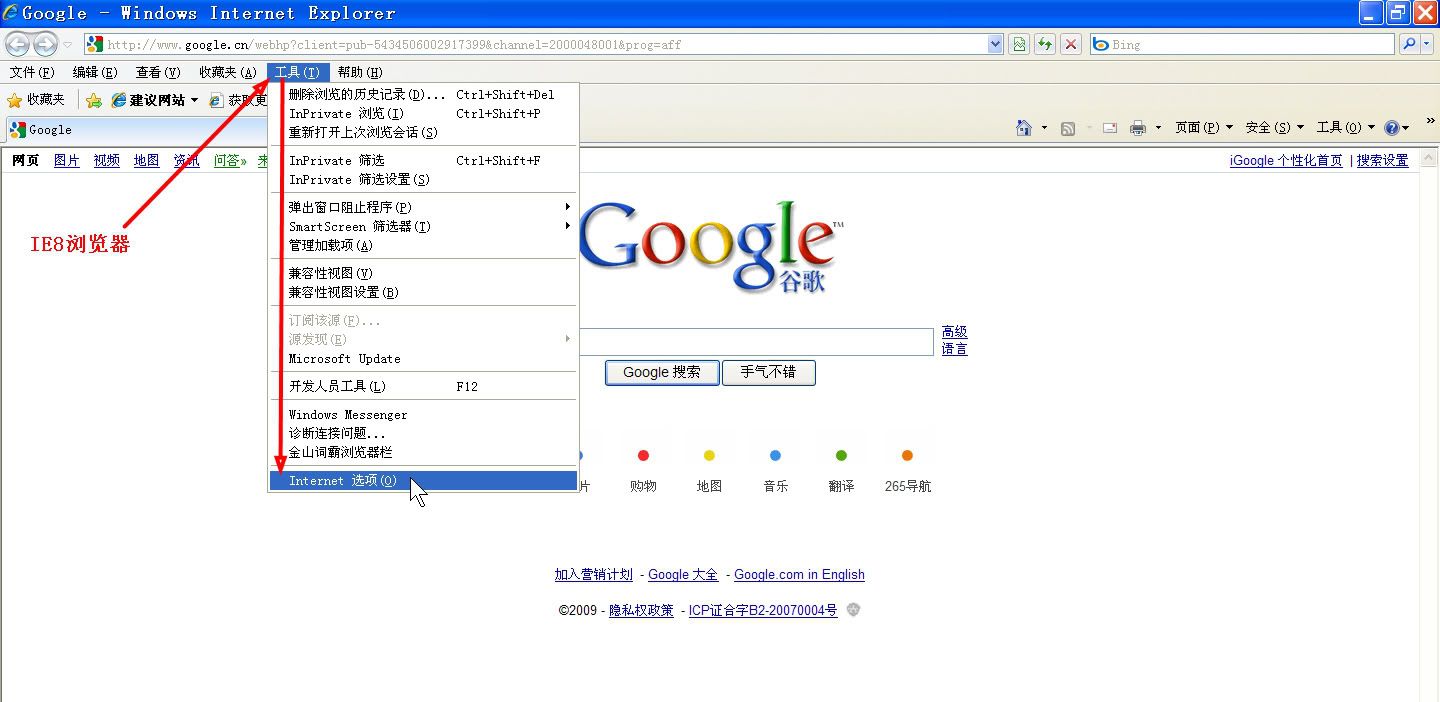Choose 删除浏览的历史记录 from the menu

point(423,95)
